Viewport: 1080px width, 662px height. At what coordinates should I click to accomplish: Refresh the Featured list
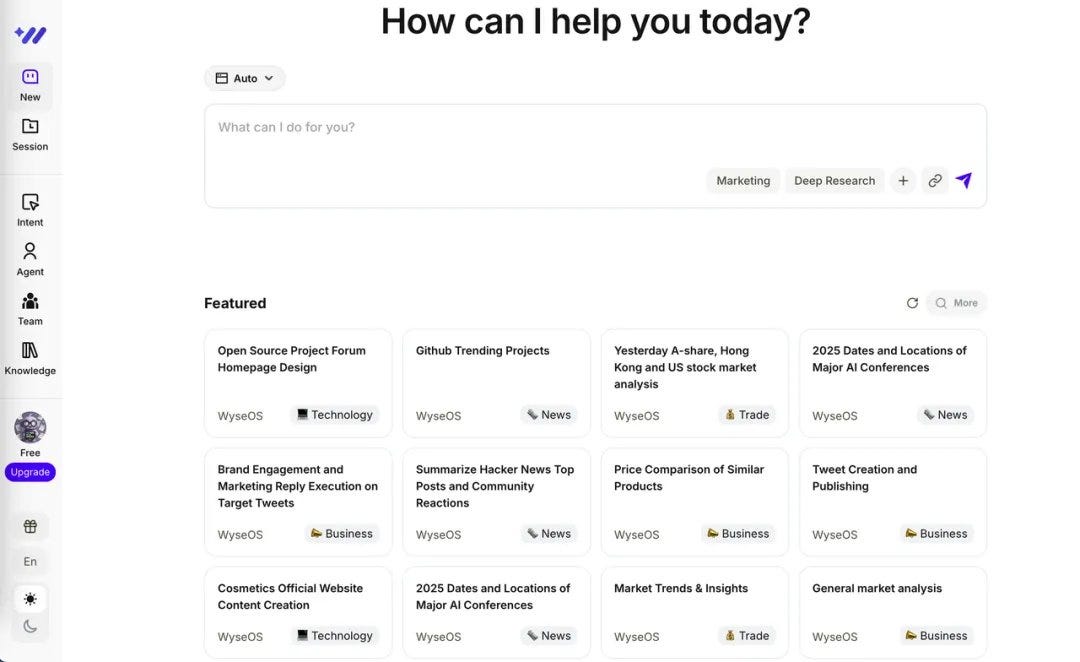point(912,302)
